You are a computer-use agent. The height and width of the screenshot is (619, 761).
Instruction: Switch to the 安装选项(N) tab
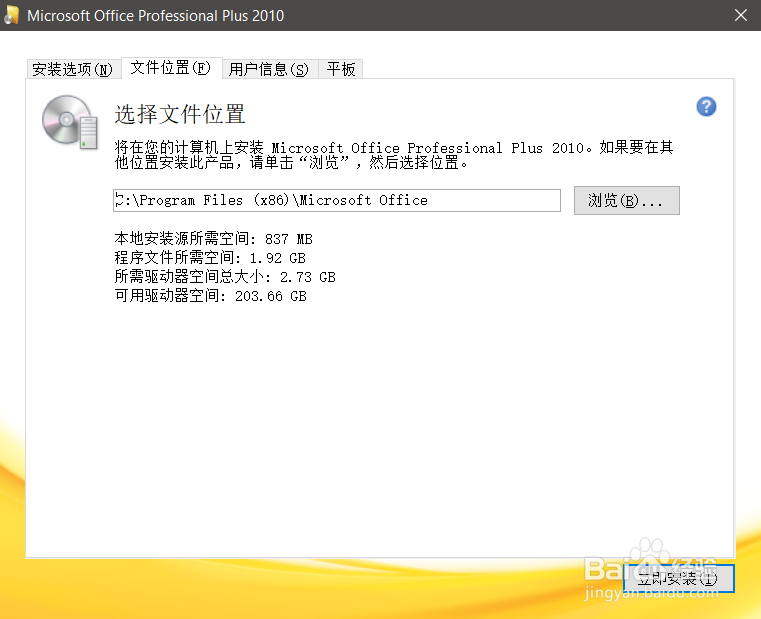pos(73,69)
